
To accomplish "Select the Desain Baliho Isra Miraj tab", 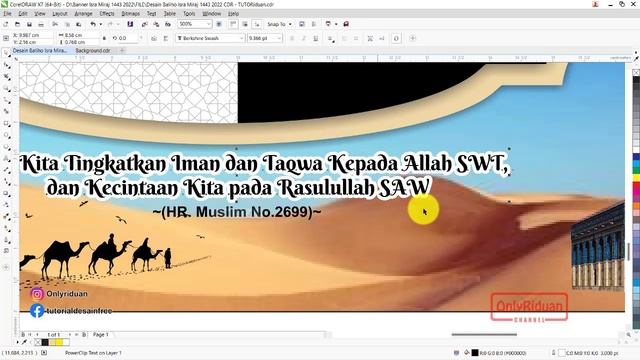I will pos(40,51).
